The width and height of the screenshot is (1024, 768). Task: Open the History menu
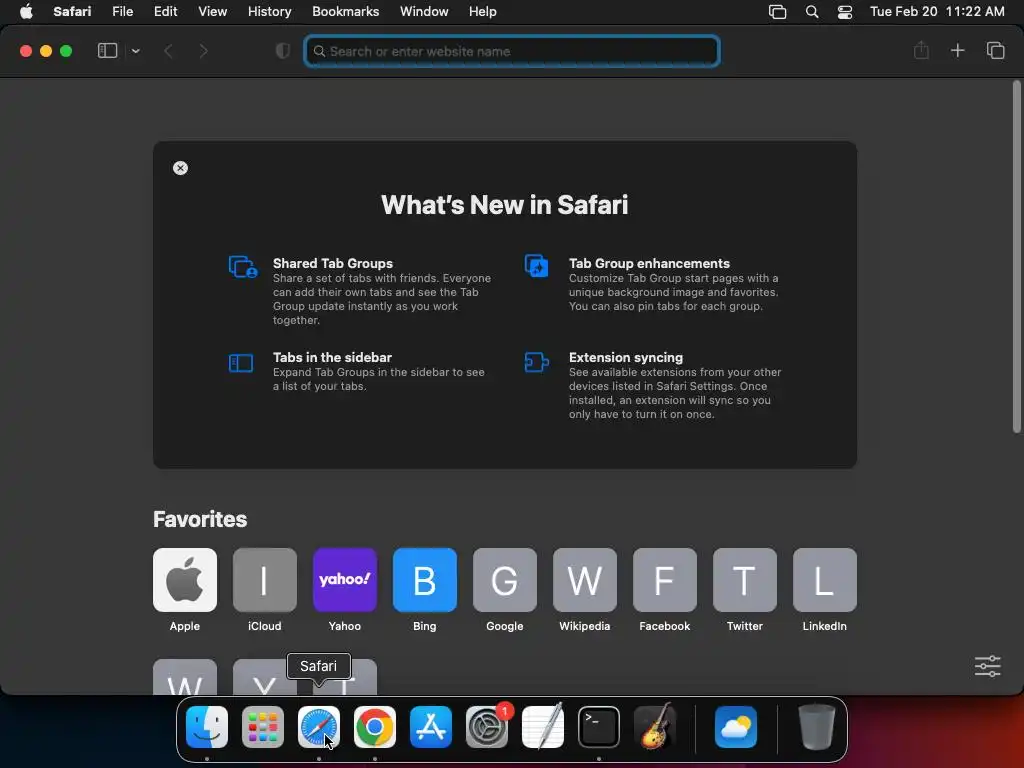tap(269, 11)
